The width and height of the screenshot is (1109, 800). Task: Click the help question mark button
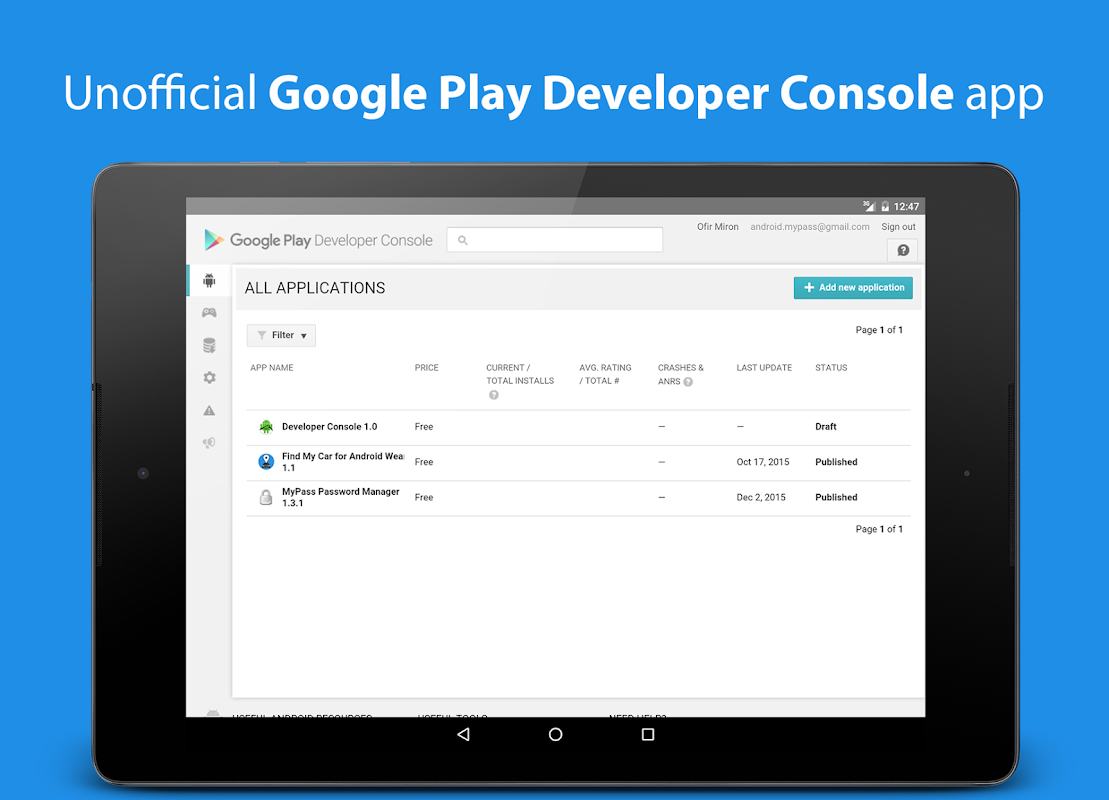(x=903, y=250)
